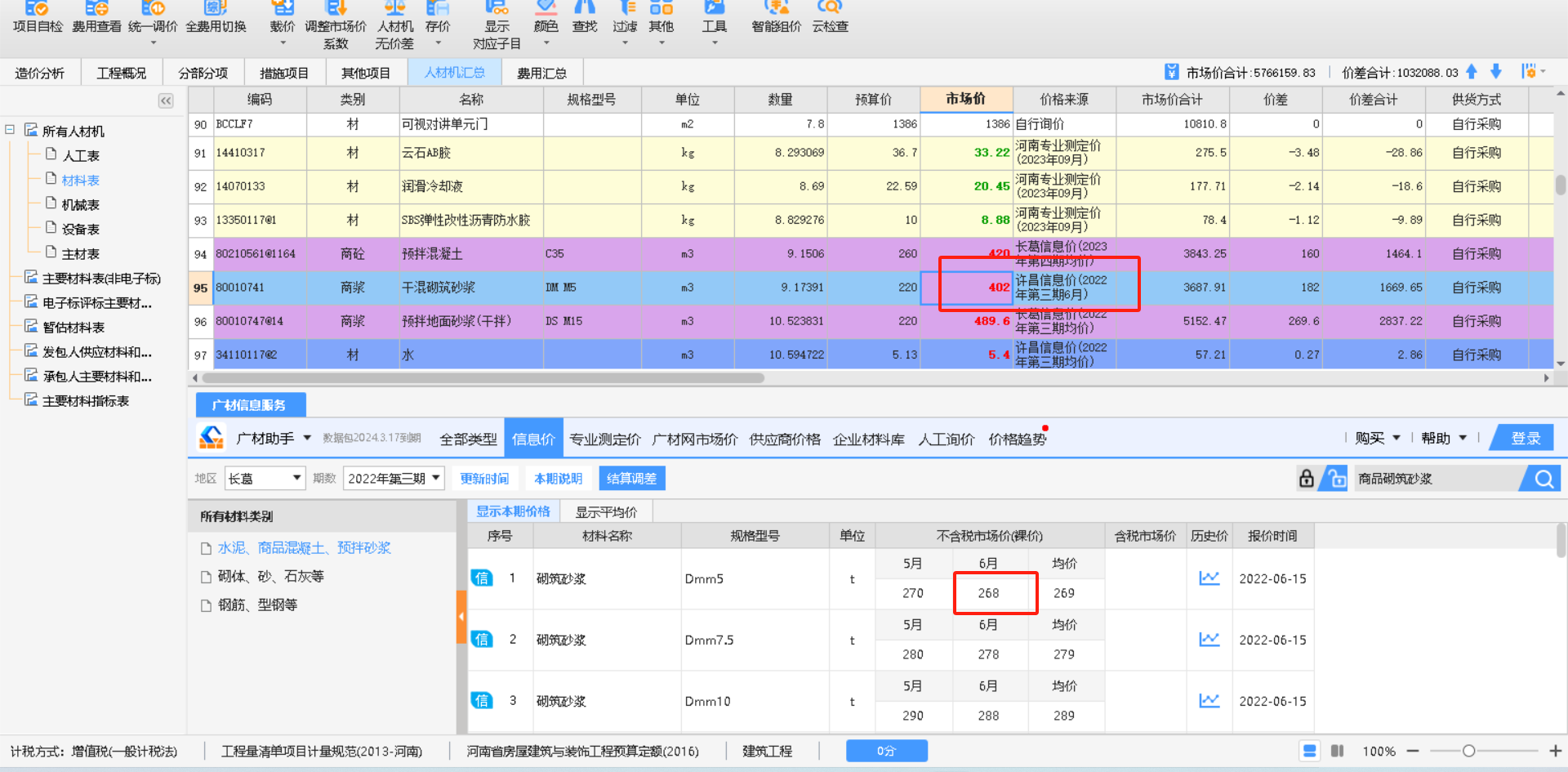
Task: Toggle 显示本期价格 tab
Action: pyautogui.click(x=514, y=511)
